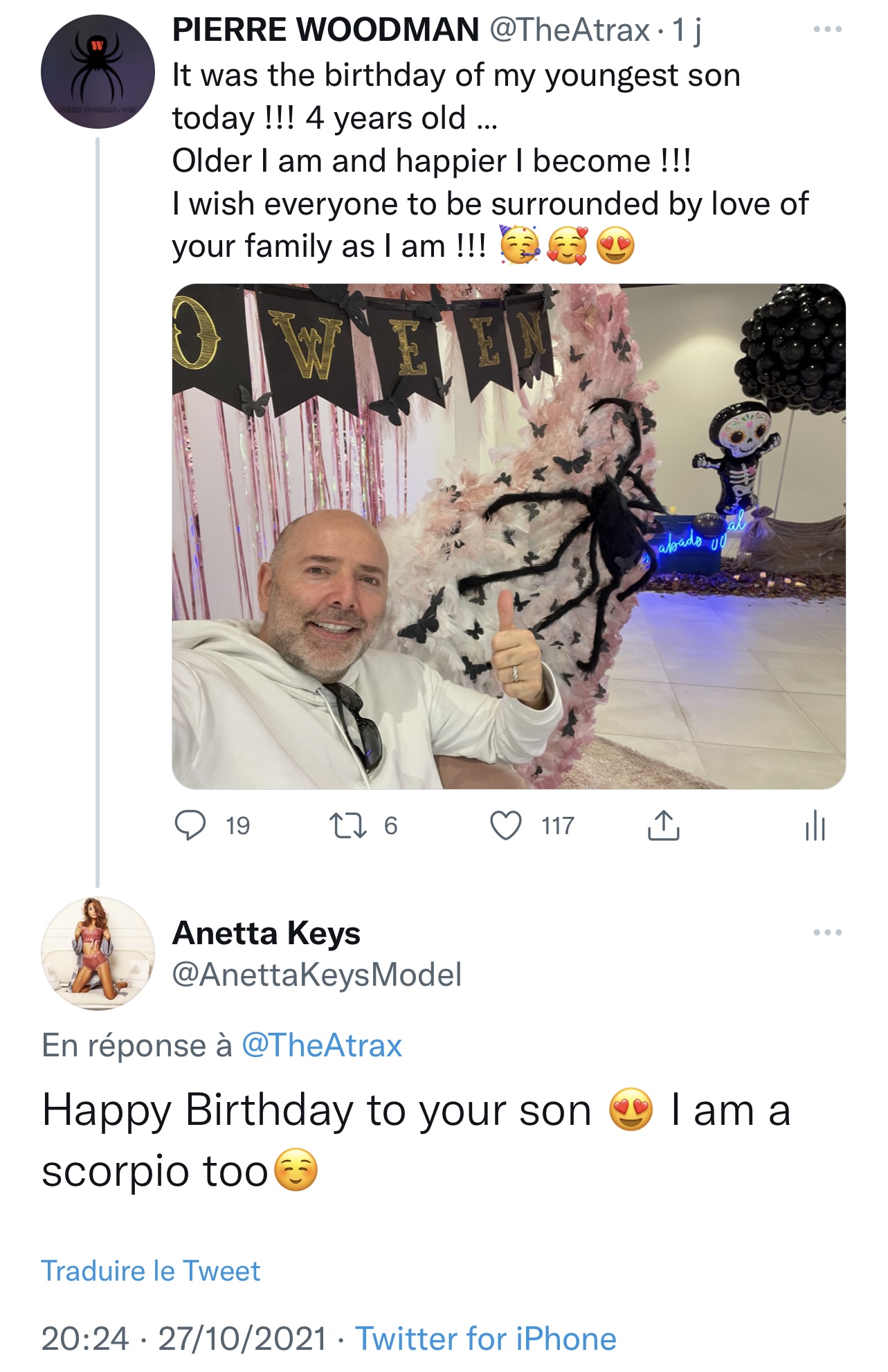
Task: Click the @TheAtrax handle in header
Action: pos(570,30)
